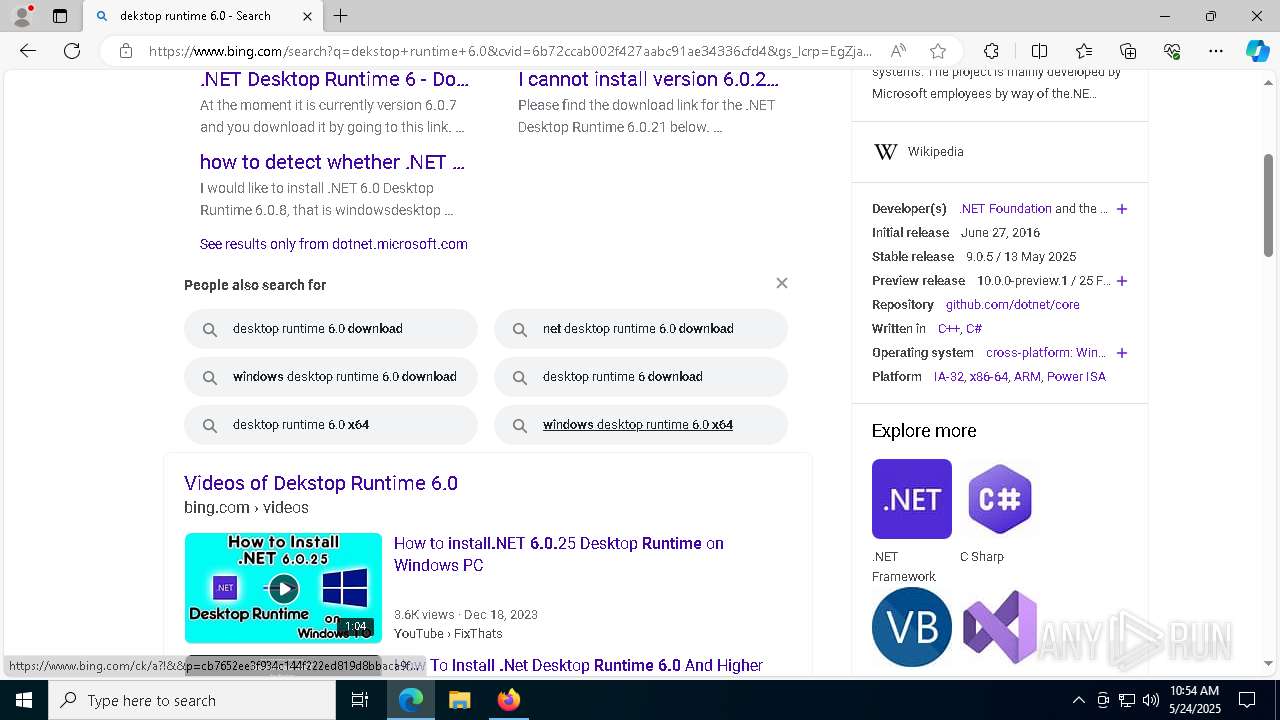Open C++ written-in link
This screenshot has height=720, width=1280.
pos(949,329)
